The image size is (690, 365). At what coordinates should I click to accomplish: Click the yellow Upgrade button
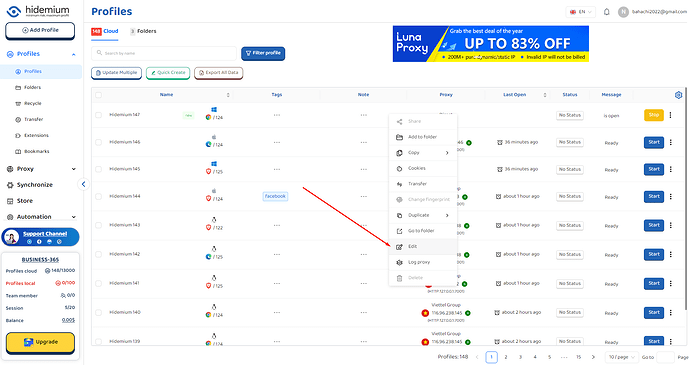[x=40, y=342]
